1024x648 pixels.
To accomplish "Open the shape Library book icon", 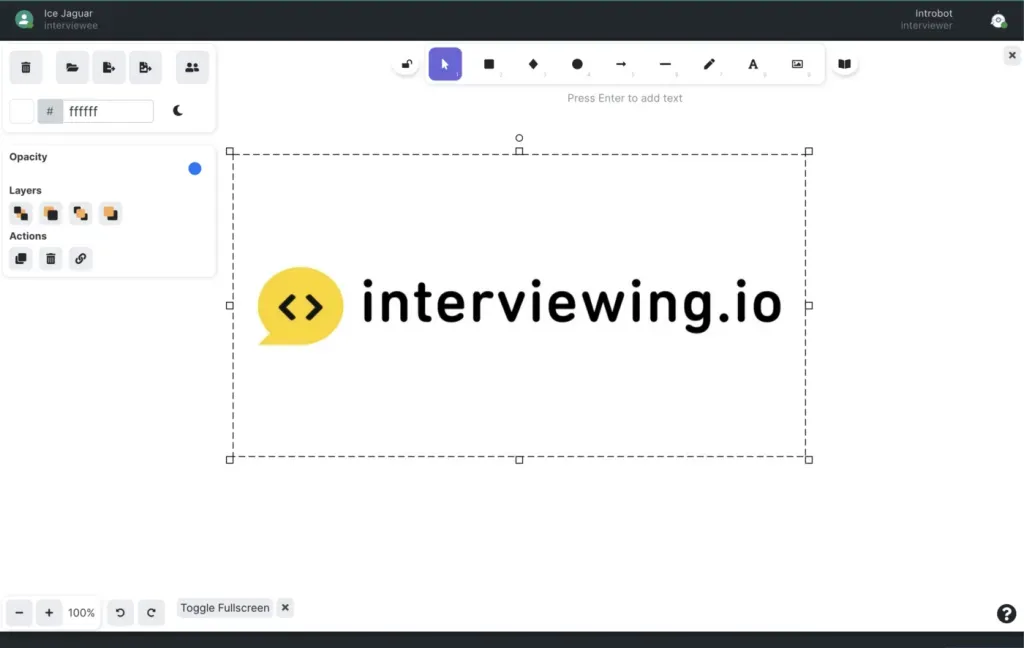I will coord(844,64).
